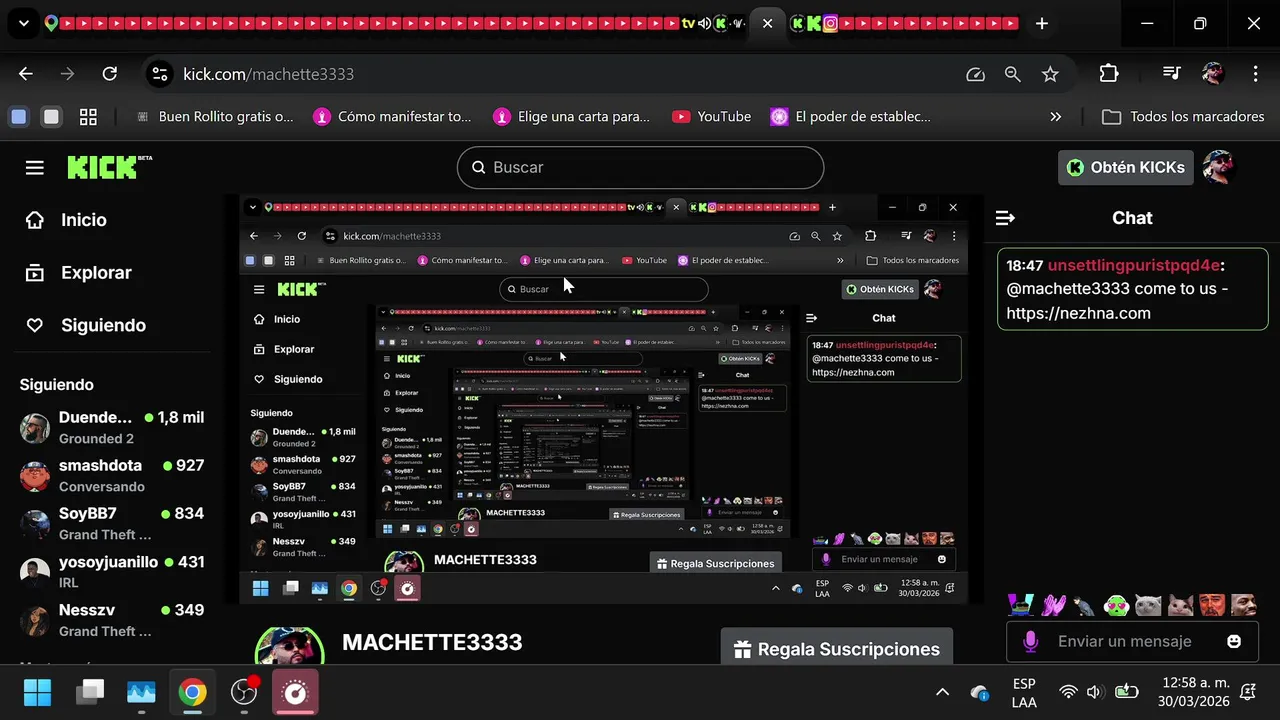This screenshot has width=1280, height=720.
Task: Switch to the Google Maps tab
Action: 51,23
